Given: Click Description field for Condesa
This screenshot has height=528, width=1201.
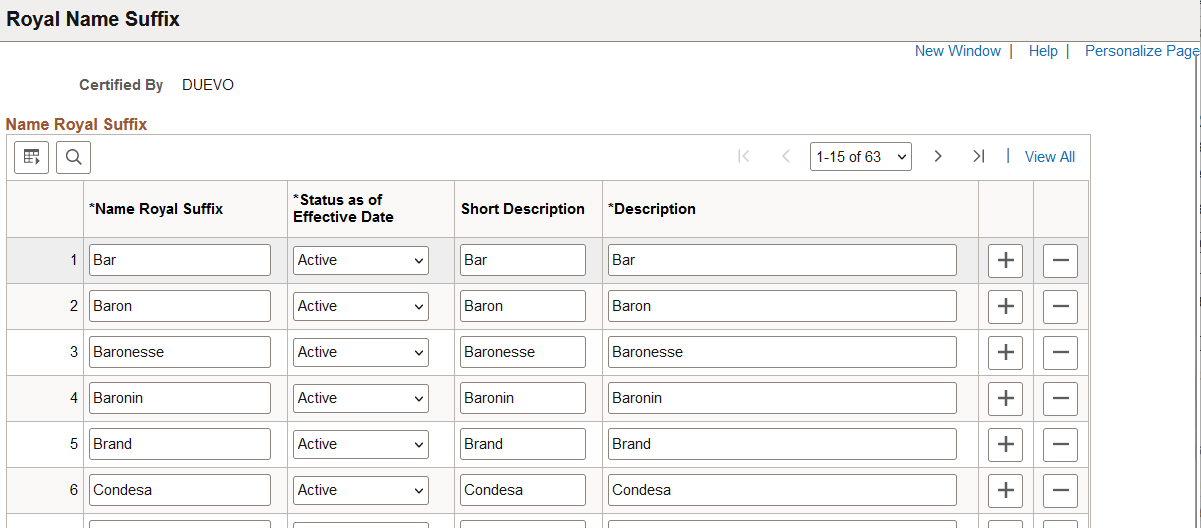Looking at the screenshot, I should point(782,490).
